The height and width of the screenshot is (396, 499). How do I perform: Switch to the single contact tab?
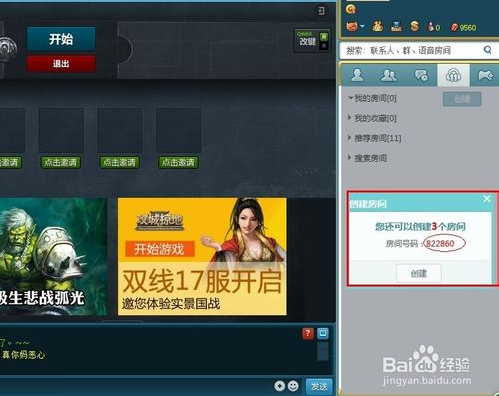(x=357, y=75)
